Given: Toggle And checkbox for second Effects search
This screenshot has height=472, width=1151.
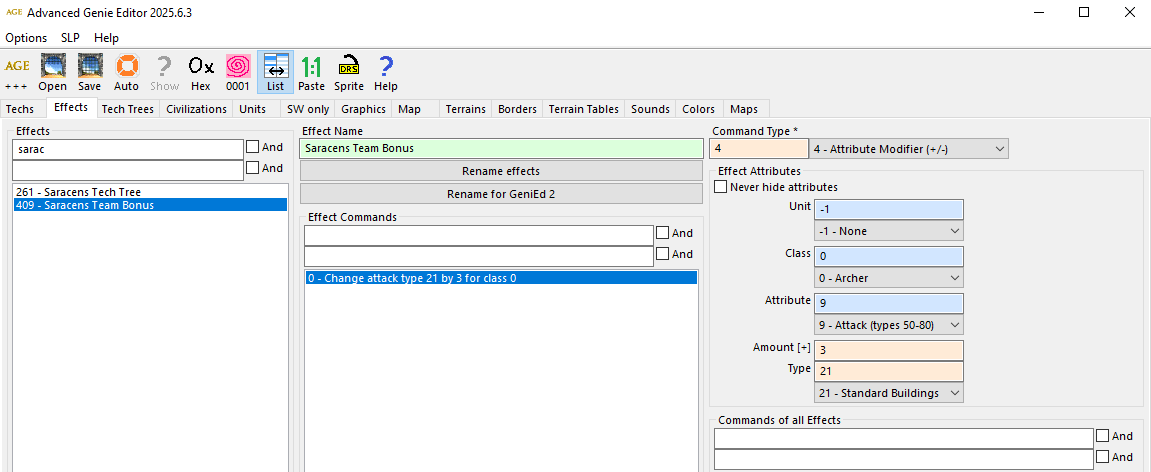Looking at the screenshot, I should coord(253,168).
